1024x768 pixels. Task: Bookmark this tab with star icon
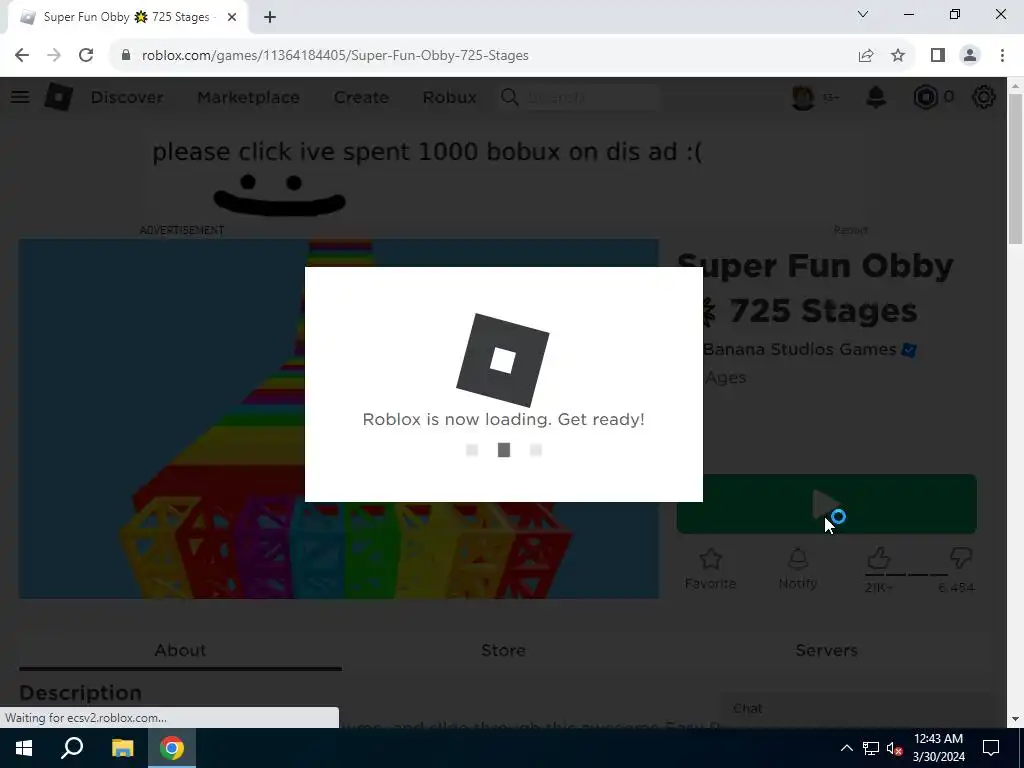click(x=898, y=56)
